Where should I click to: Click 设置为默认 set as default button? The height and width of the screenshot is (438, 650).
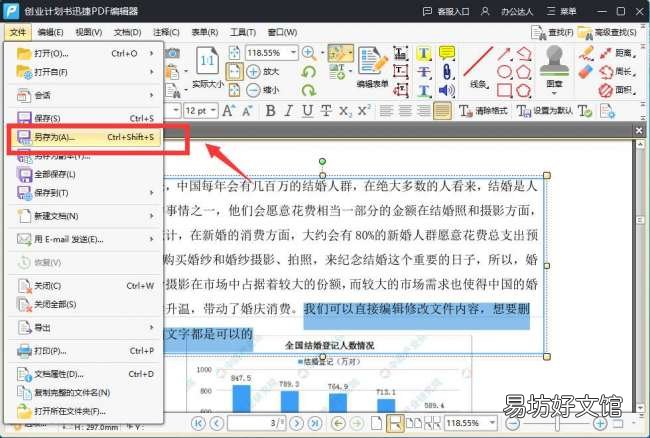[x=544, y=111]
